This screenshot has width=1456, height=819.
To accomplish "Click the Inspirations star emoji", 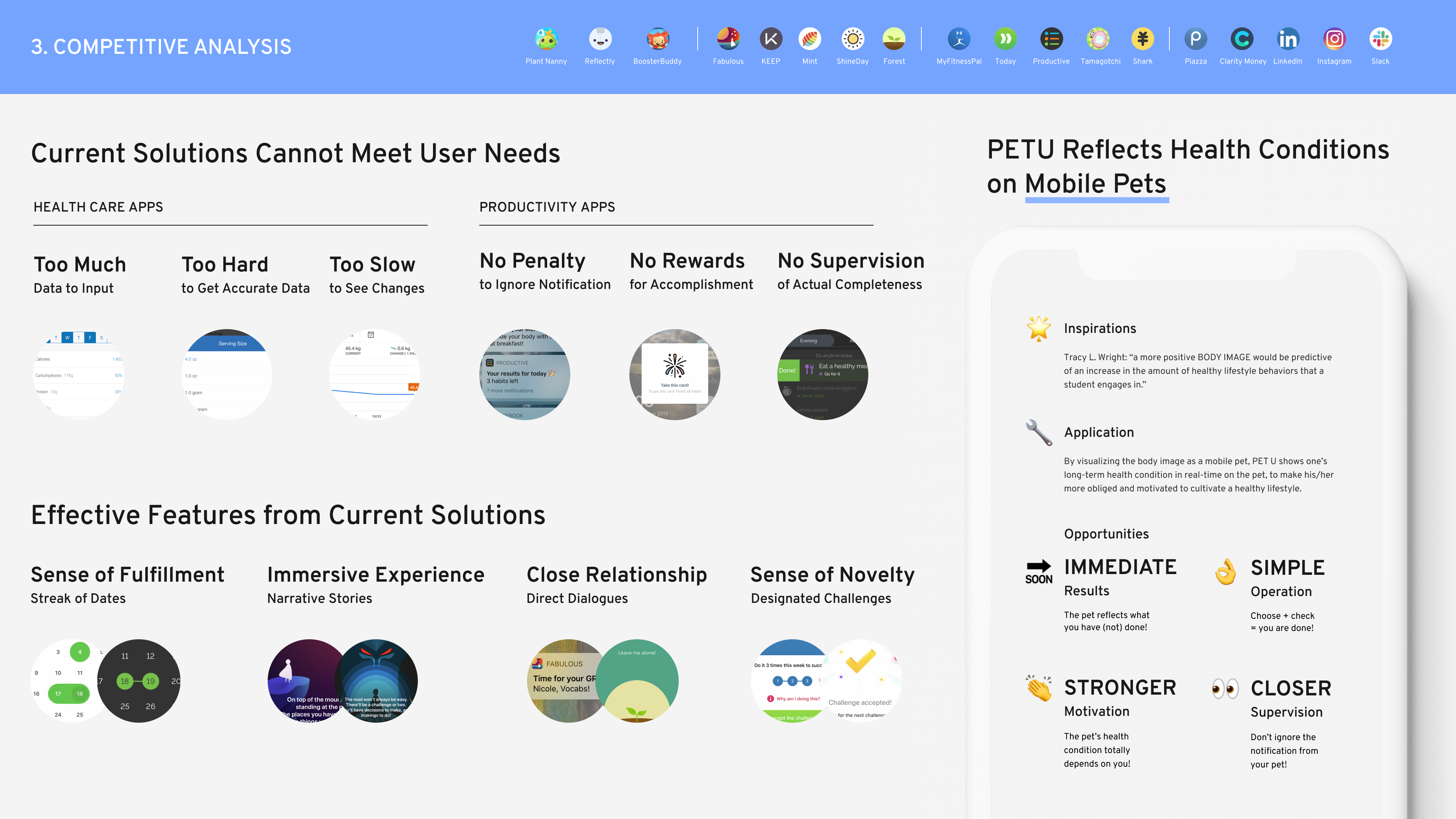I will pos(1039,328).
